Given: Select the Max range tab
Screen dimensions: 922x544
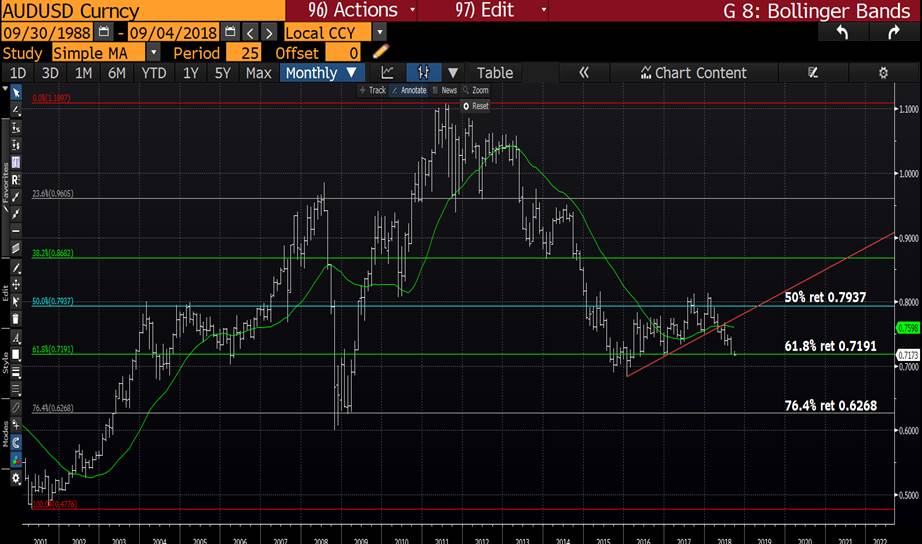Looking at the screenshot, I should pos(259,73).
